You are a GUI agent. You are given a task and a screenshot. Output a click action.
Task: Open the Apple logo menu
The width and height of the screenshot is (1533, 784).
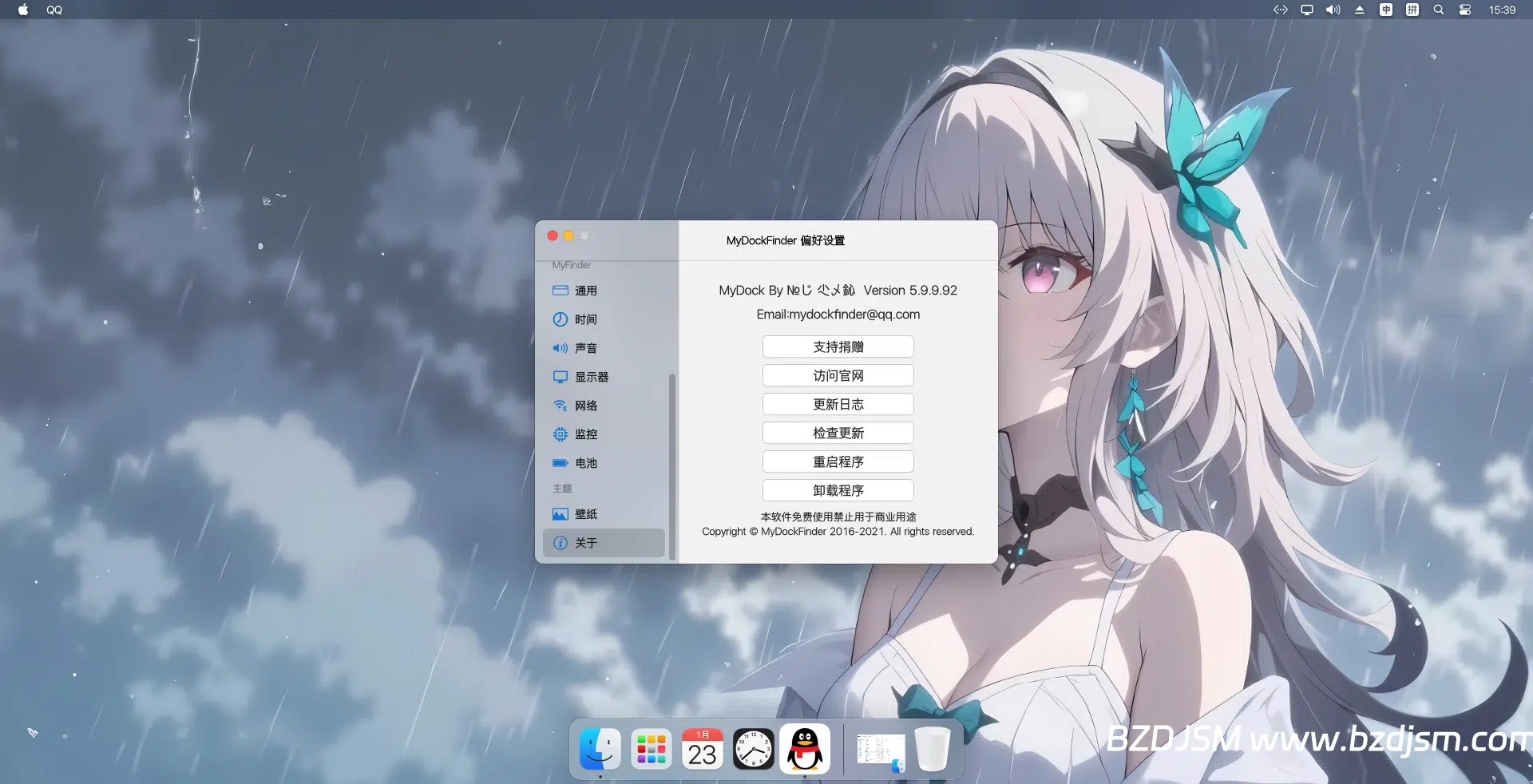click(23, 10)
